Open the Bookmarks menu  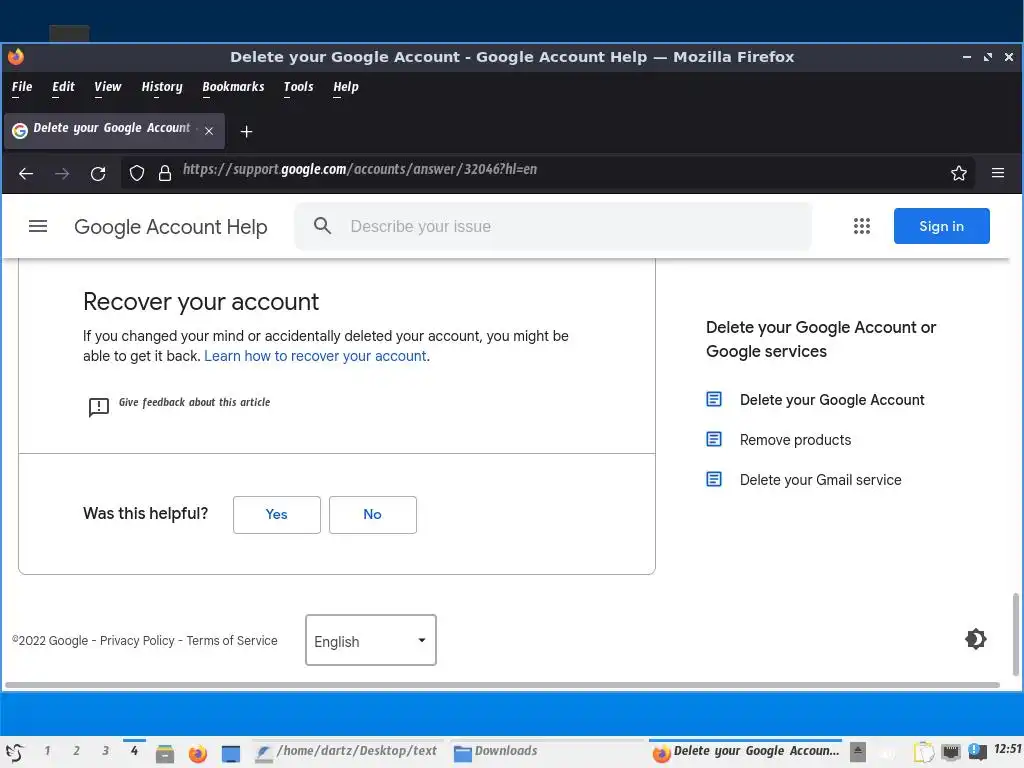point(233,87)
